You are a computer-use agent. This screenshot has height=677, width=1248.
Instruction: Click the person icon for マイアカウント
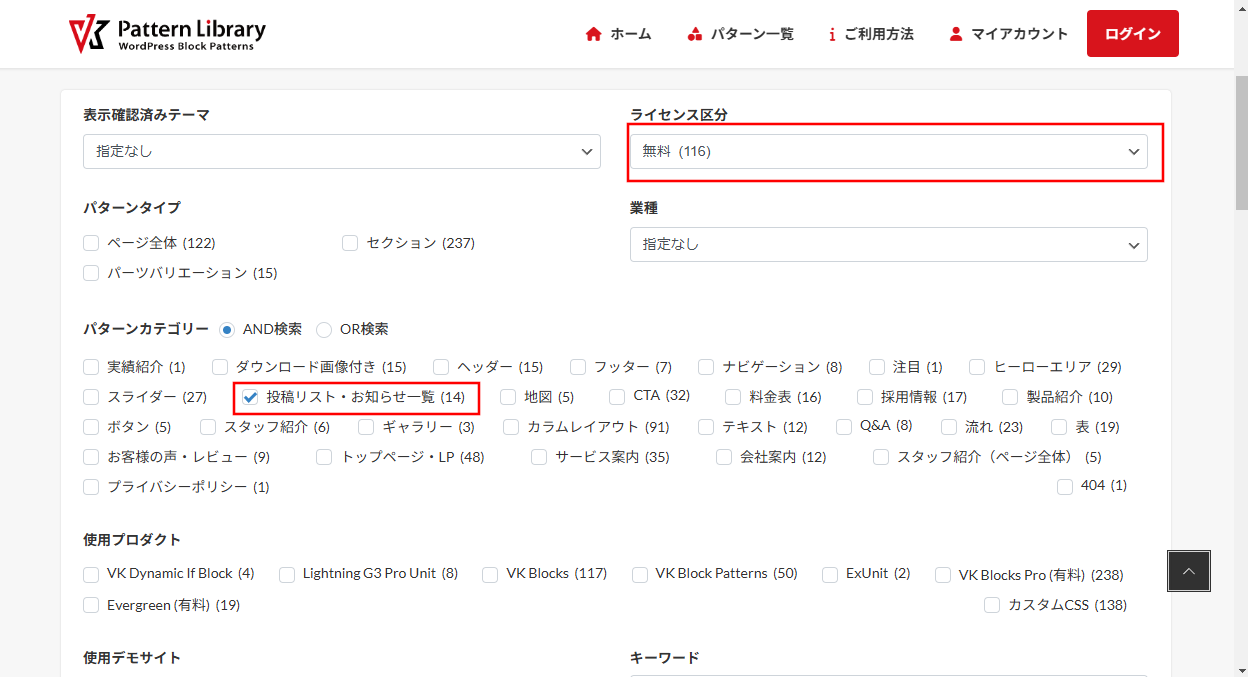pos(955,34)
